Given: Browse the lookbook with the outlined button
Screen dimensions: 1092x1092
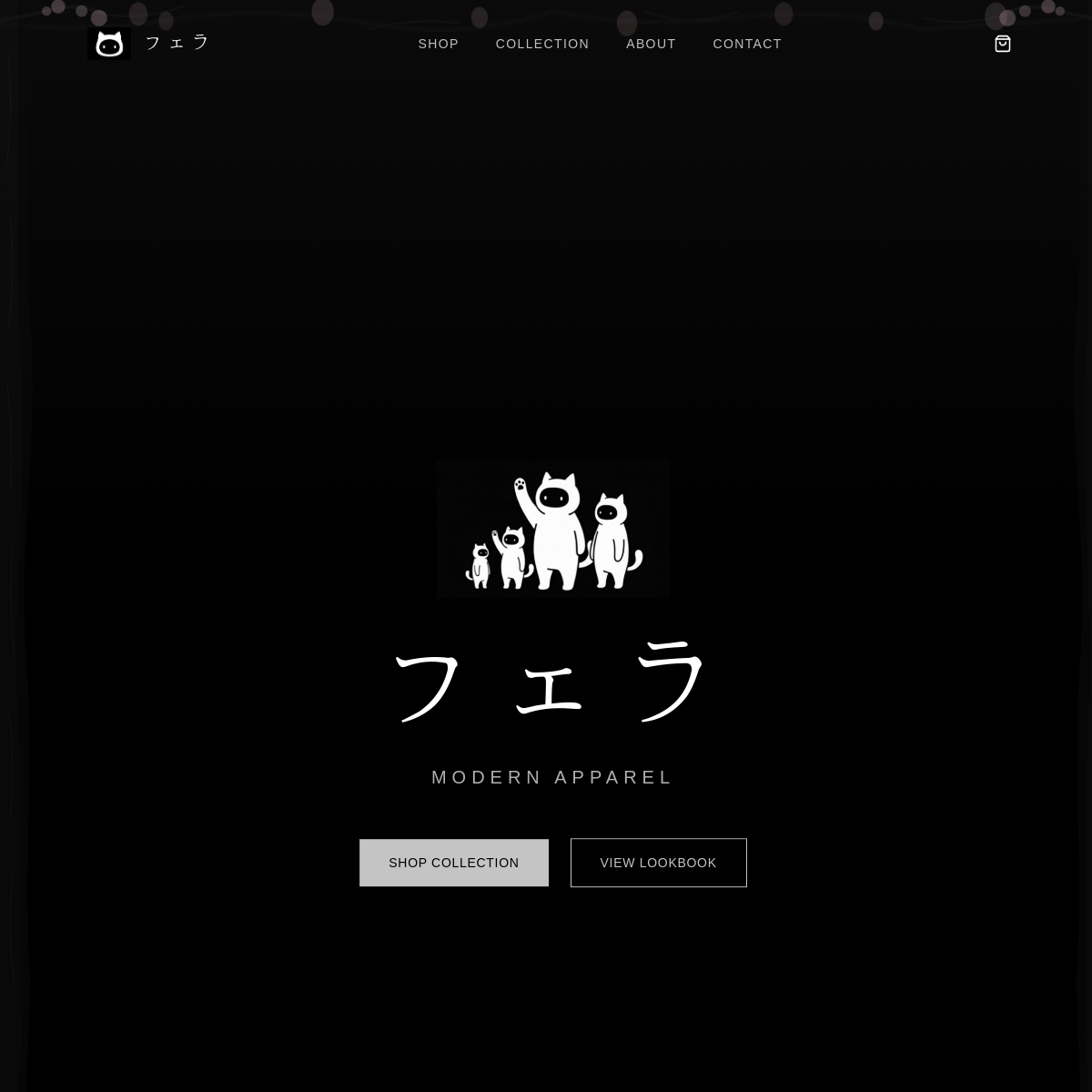Looking at the screenshot, I should 658,862.
